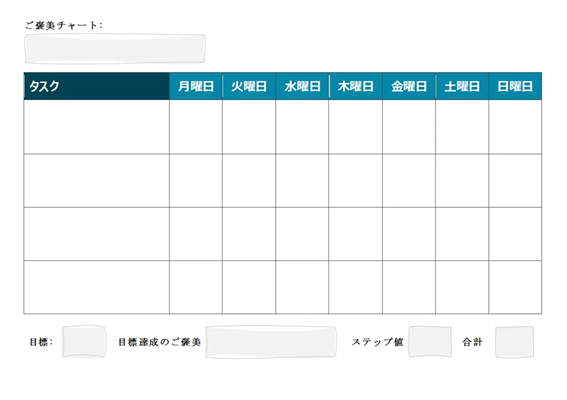Screen dimensions: 567x400
Task: Click the 目標 input box
Action: (x=84, y=341)
